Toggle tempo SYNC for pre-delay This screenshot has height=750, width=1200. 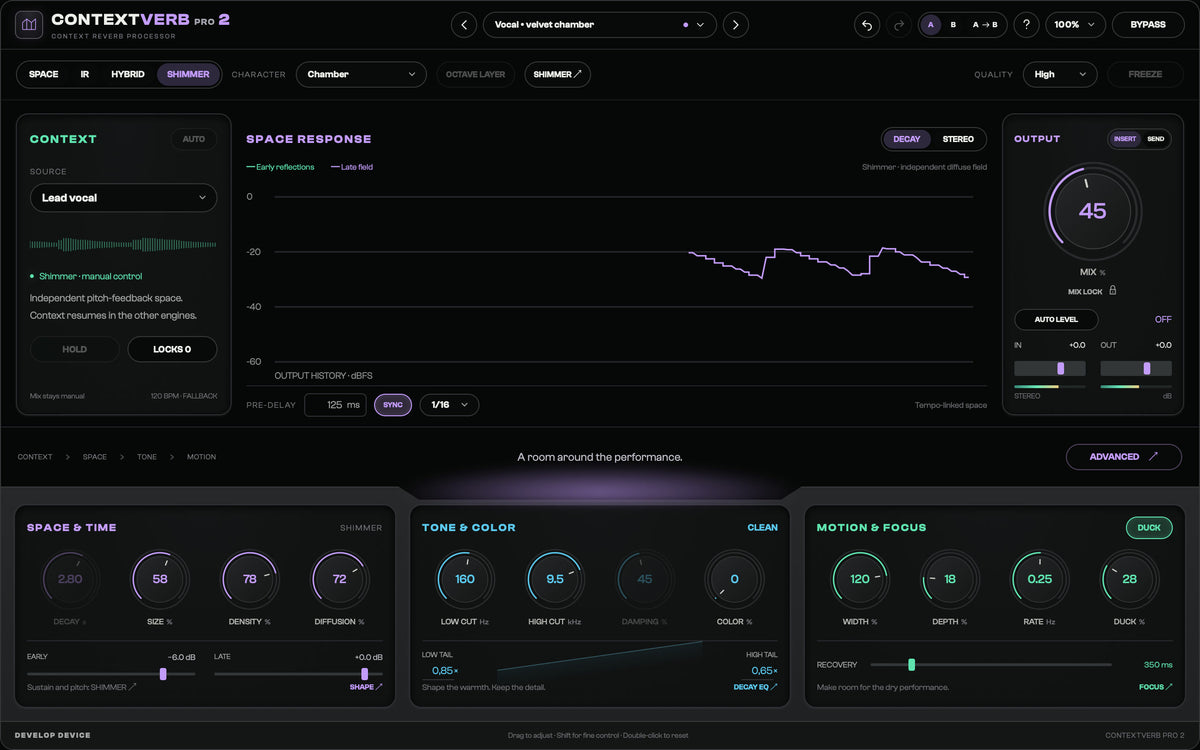[393, 405]
